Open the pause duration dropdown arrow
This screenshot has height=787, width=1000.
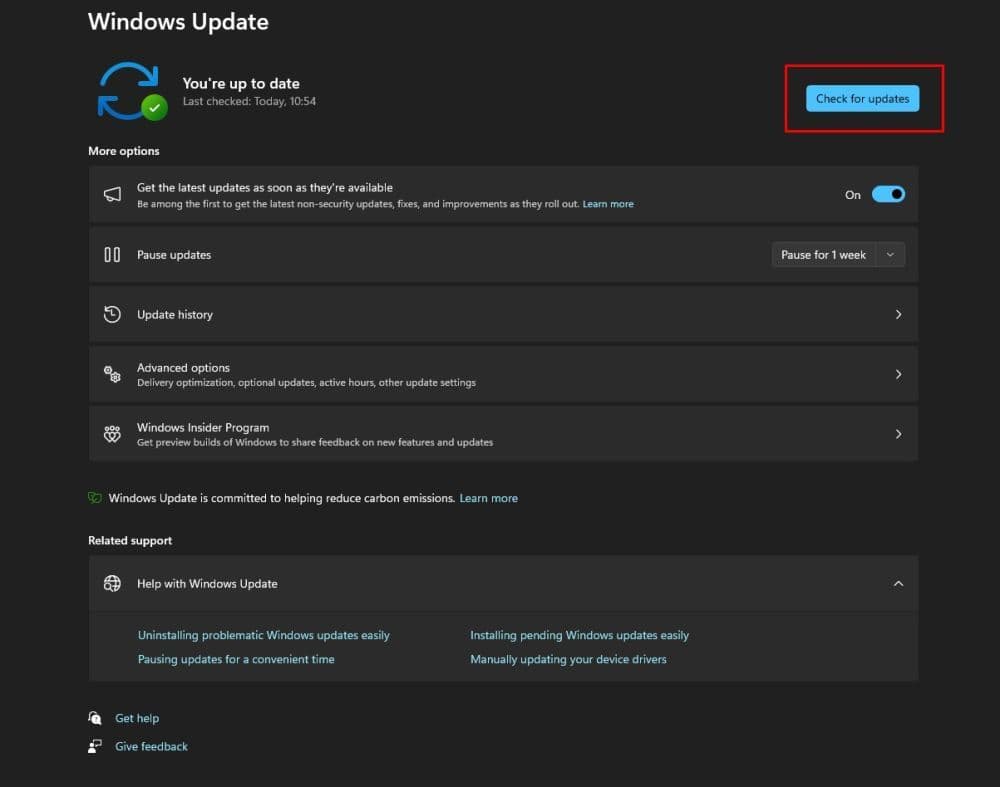click(x=890, y=255)
